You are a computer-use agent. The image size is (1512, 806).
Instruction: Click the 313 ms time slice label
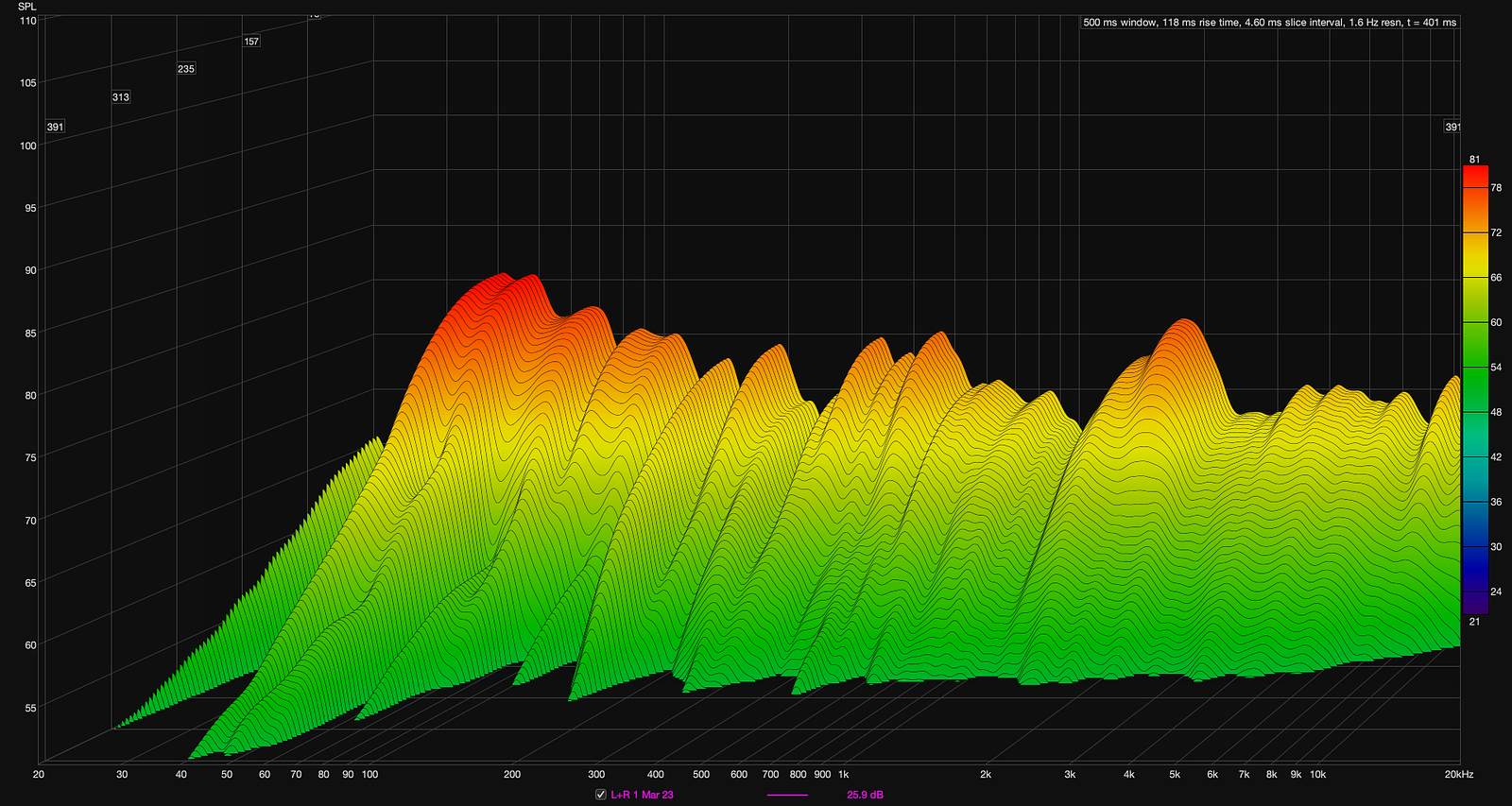click(x=121, y=97)
